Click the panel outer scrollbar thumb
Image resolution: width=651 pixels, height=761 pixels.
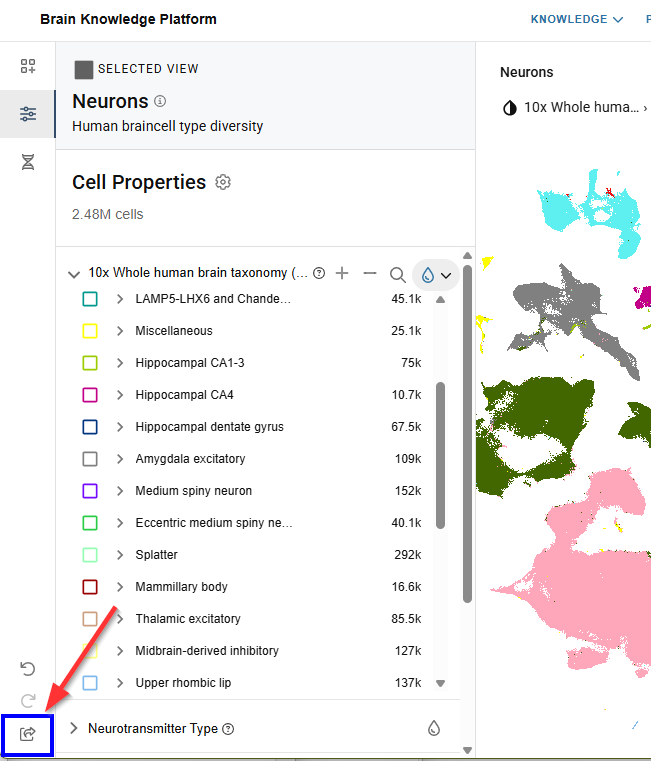pyautogui.click(x=467, y=434)
